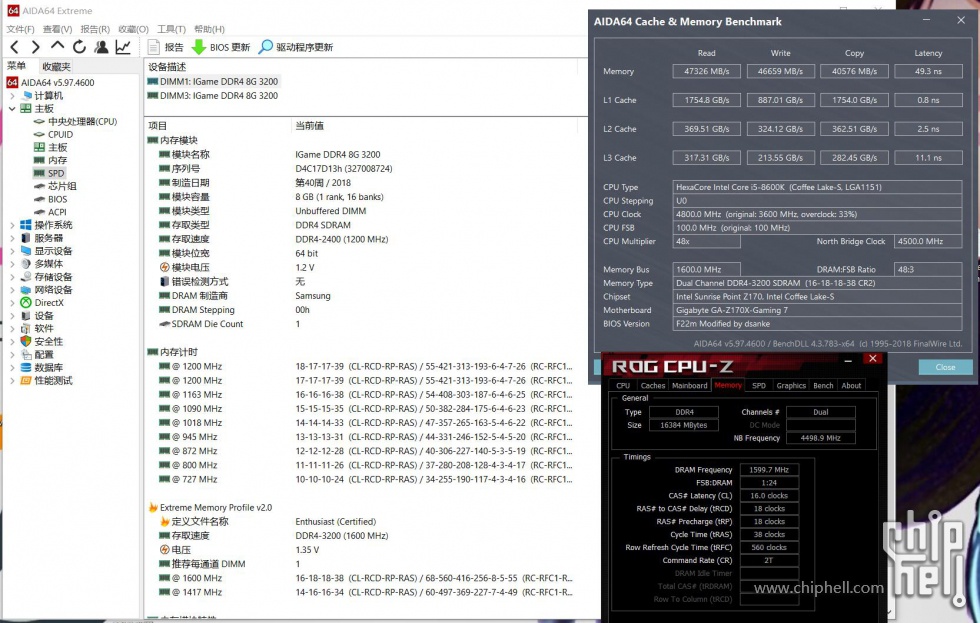Switch to the 菜单 sidebar tab

[x=17, y=66]
